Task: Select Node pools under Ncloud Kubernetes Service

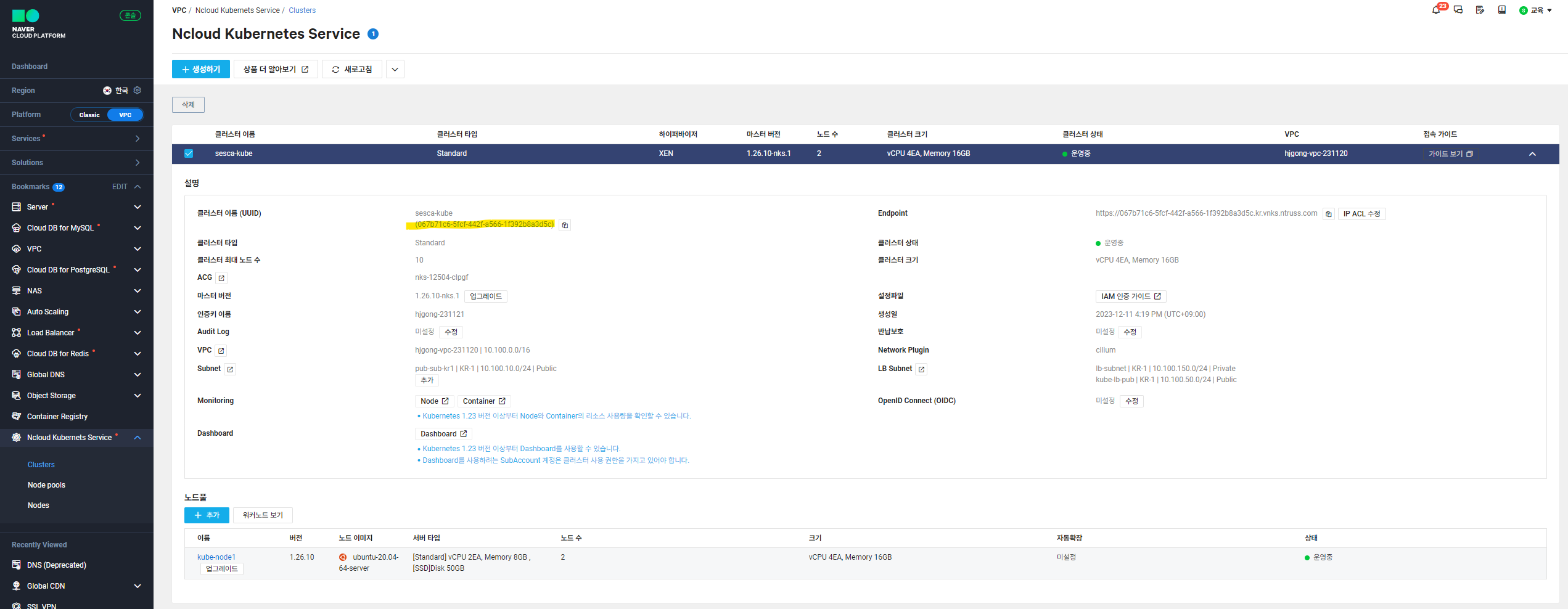Action: point(46,484)
